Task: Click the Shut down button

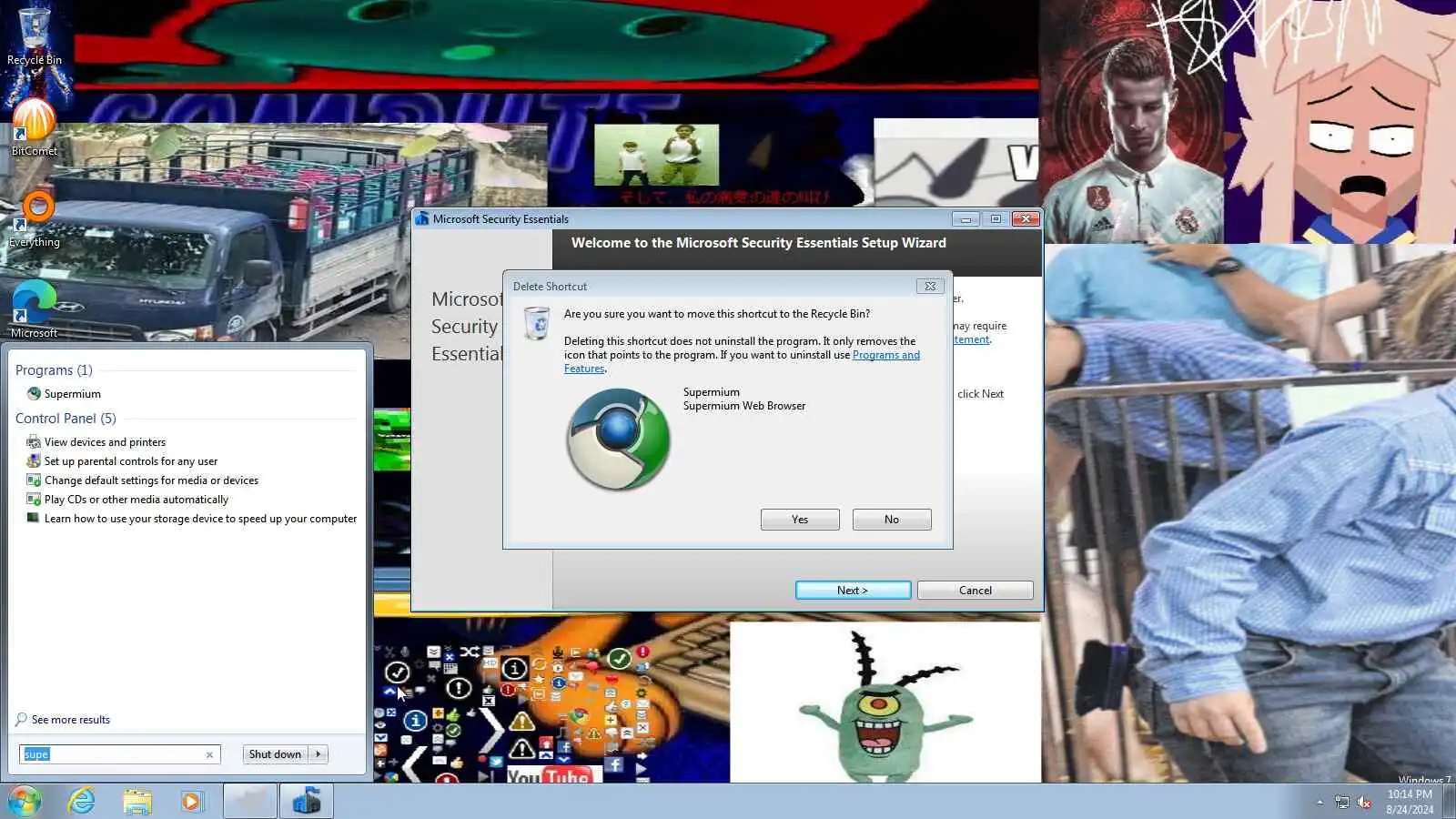Action: click(275, 754)
